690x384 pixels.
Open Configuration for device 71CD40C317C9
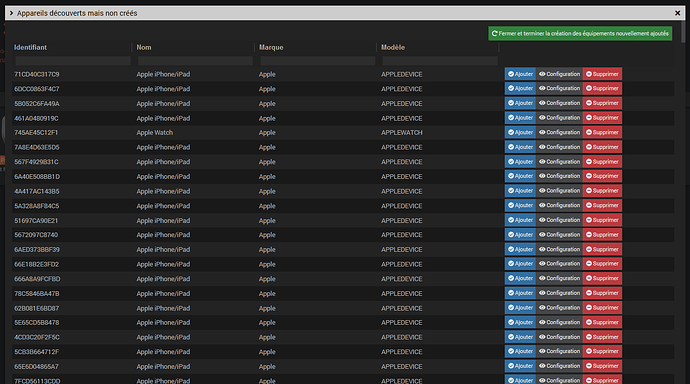click(x=559, y=74)
